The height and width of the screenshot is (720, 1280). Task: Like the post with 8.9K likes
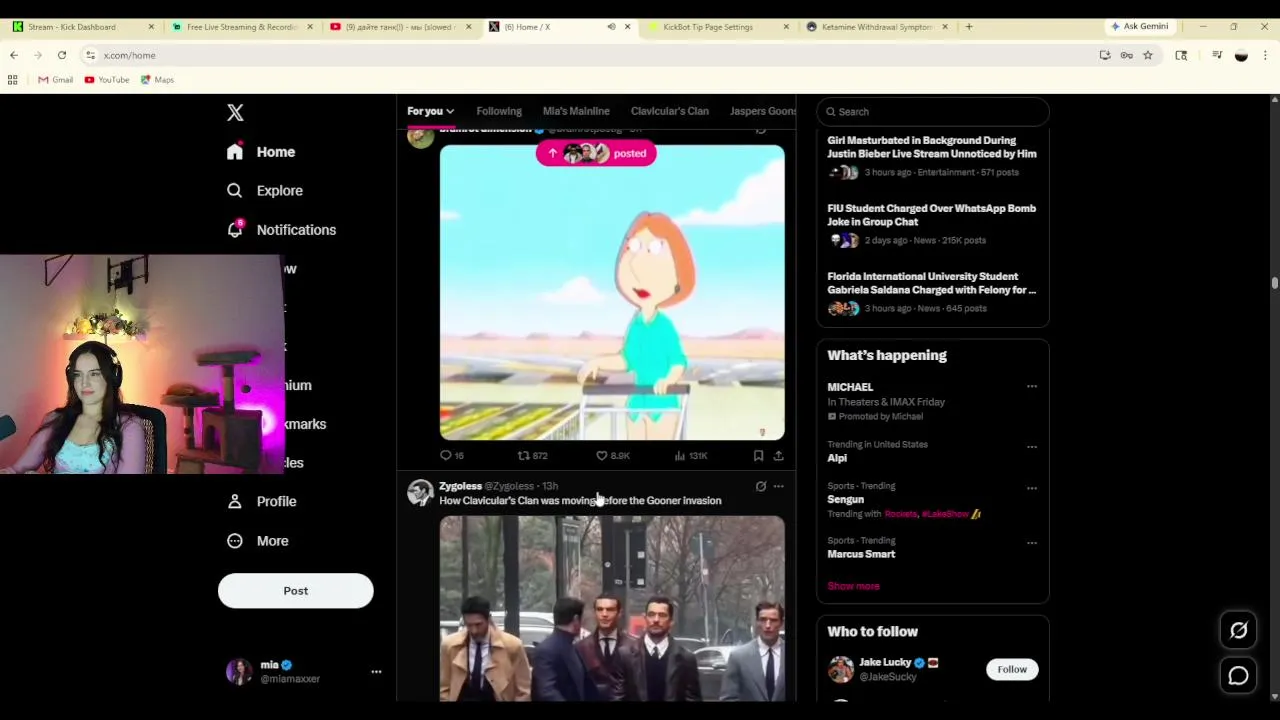click(x=601, y=456)
